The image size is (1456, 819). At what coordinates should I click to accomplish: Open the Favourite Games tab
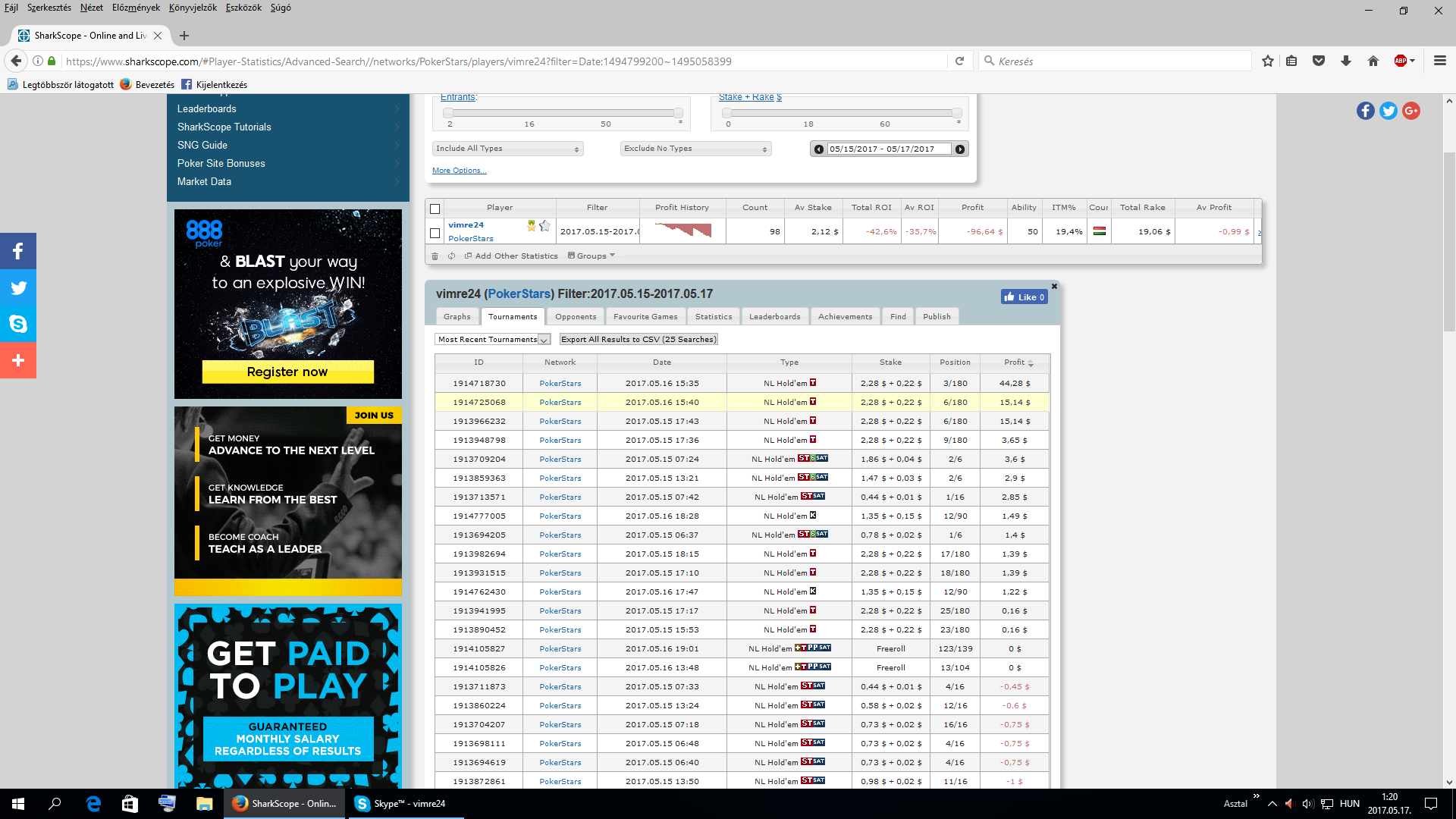(645, 317)
